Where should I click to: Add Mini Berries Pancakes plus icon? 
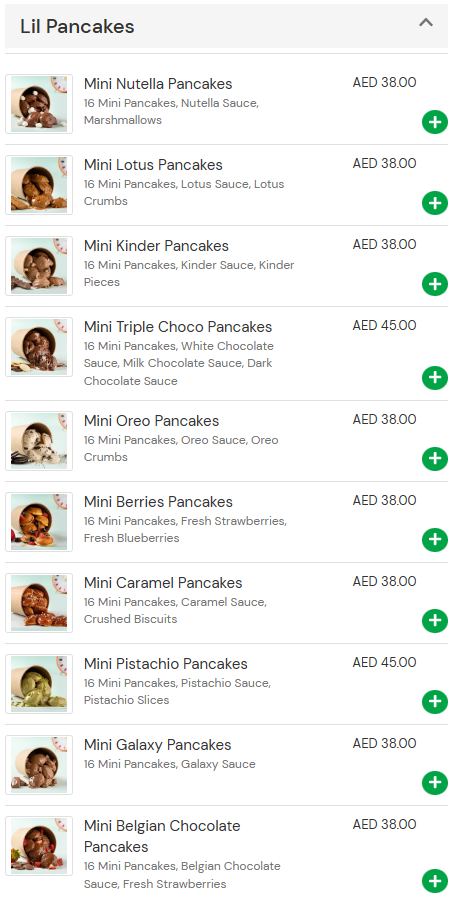pos(434,540)
